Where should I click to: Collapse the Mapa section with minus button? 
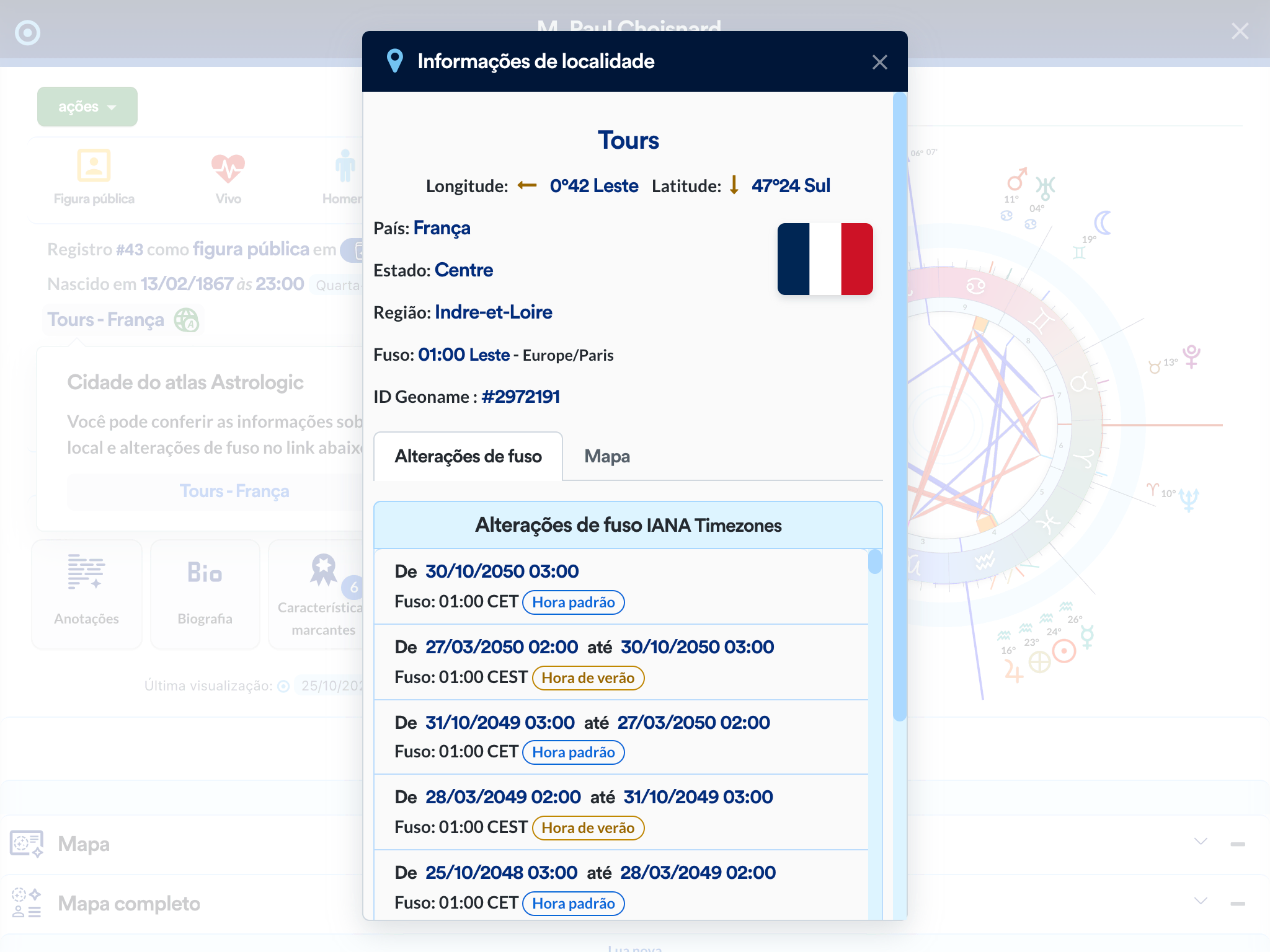pos(1238,844)
